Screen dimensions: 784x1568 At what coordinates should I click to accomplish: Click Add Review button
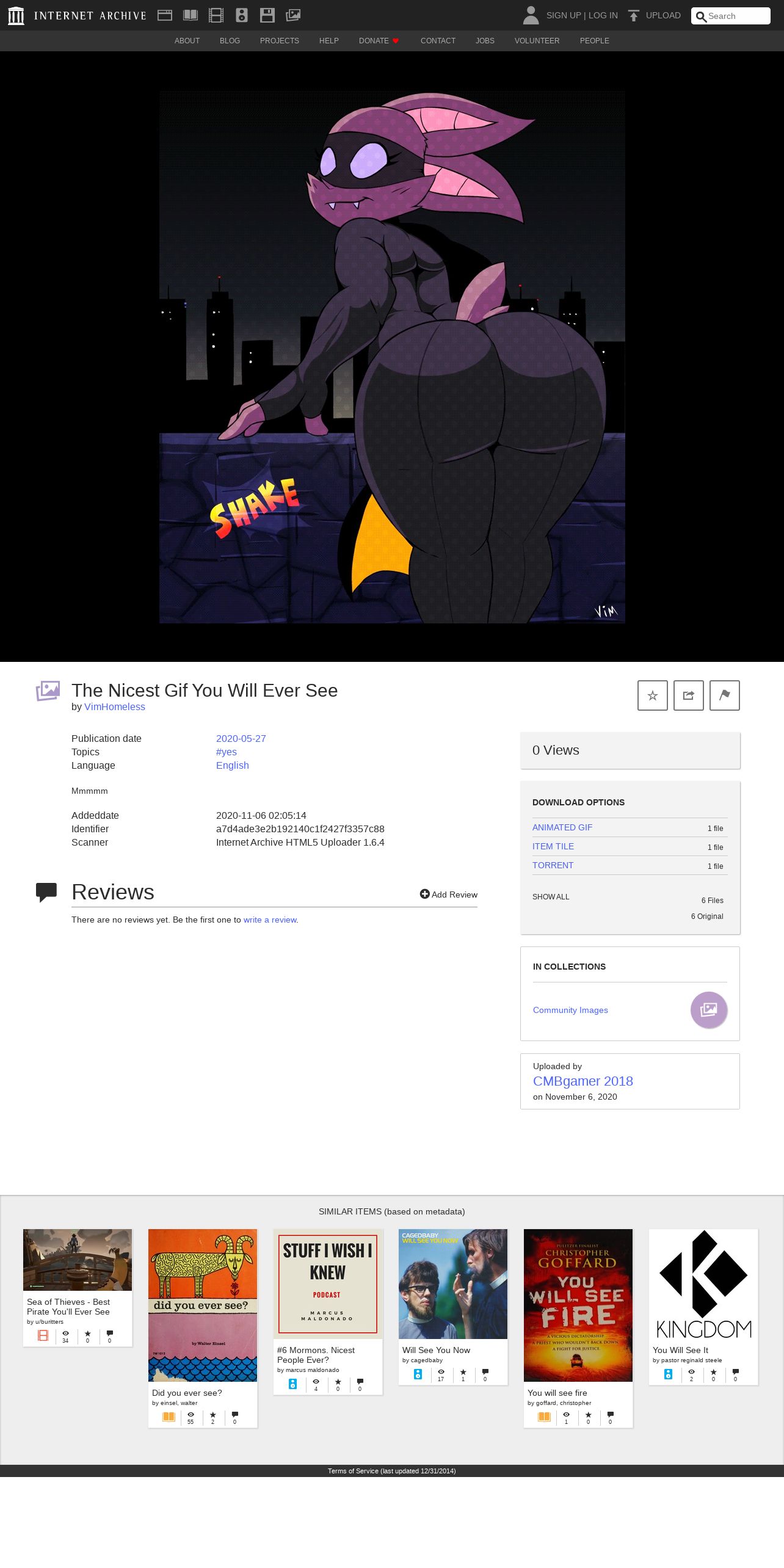click(449, 895)
